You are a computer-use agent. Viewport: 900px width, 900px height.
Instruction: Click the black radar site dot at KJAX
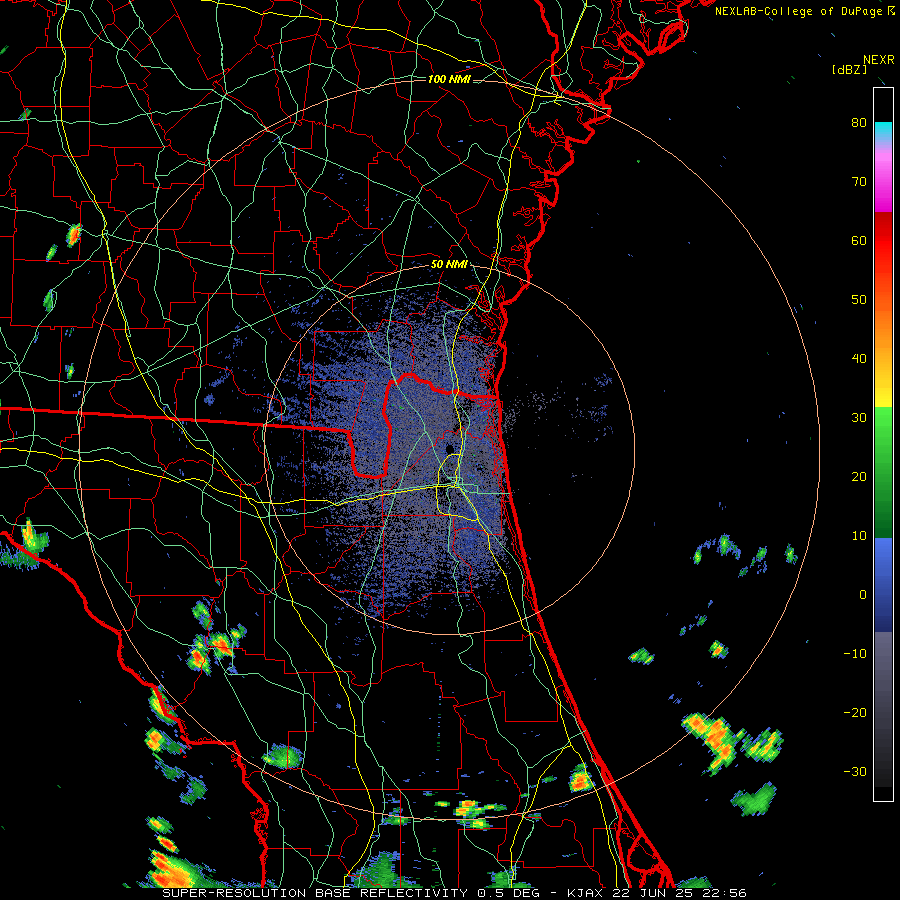click(x=450, y=448)
